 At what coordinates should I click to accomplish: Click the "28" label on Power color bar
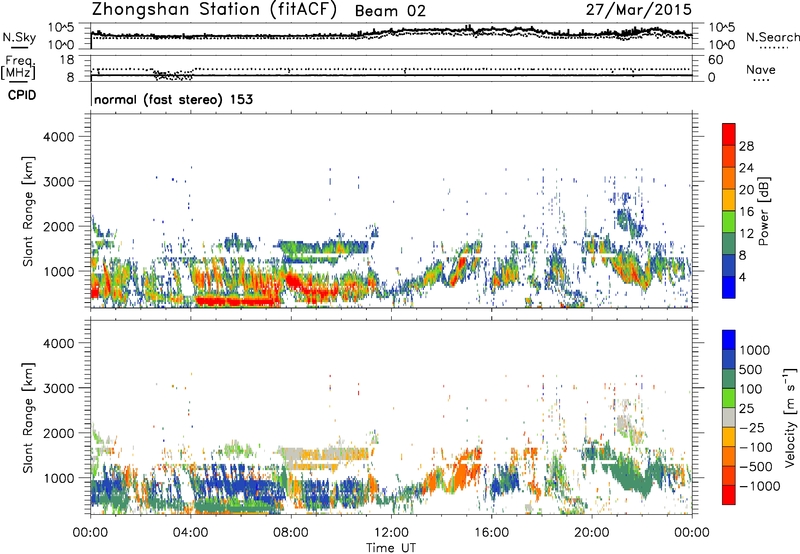[746, 146]
